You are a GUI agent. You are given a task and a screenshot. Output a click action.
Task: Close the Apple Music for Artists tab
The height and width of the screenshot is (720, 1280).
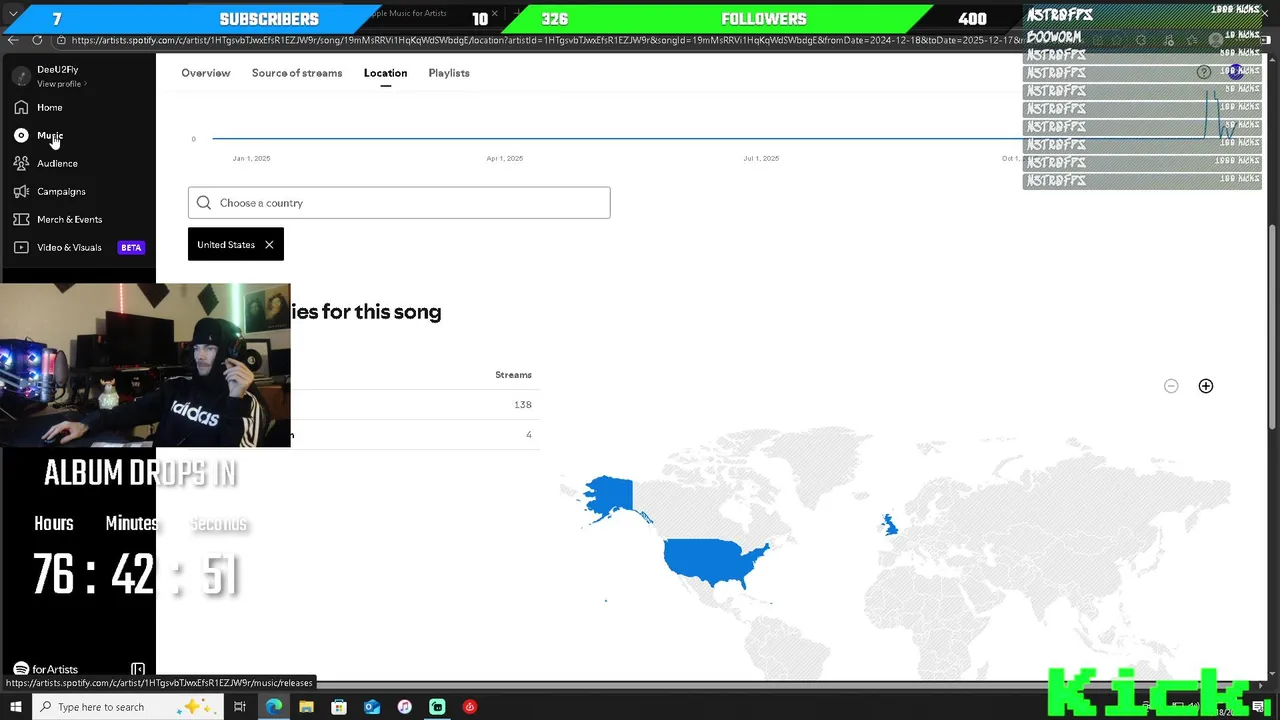click(x=494, y=14)
